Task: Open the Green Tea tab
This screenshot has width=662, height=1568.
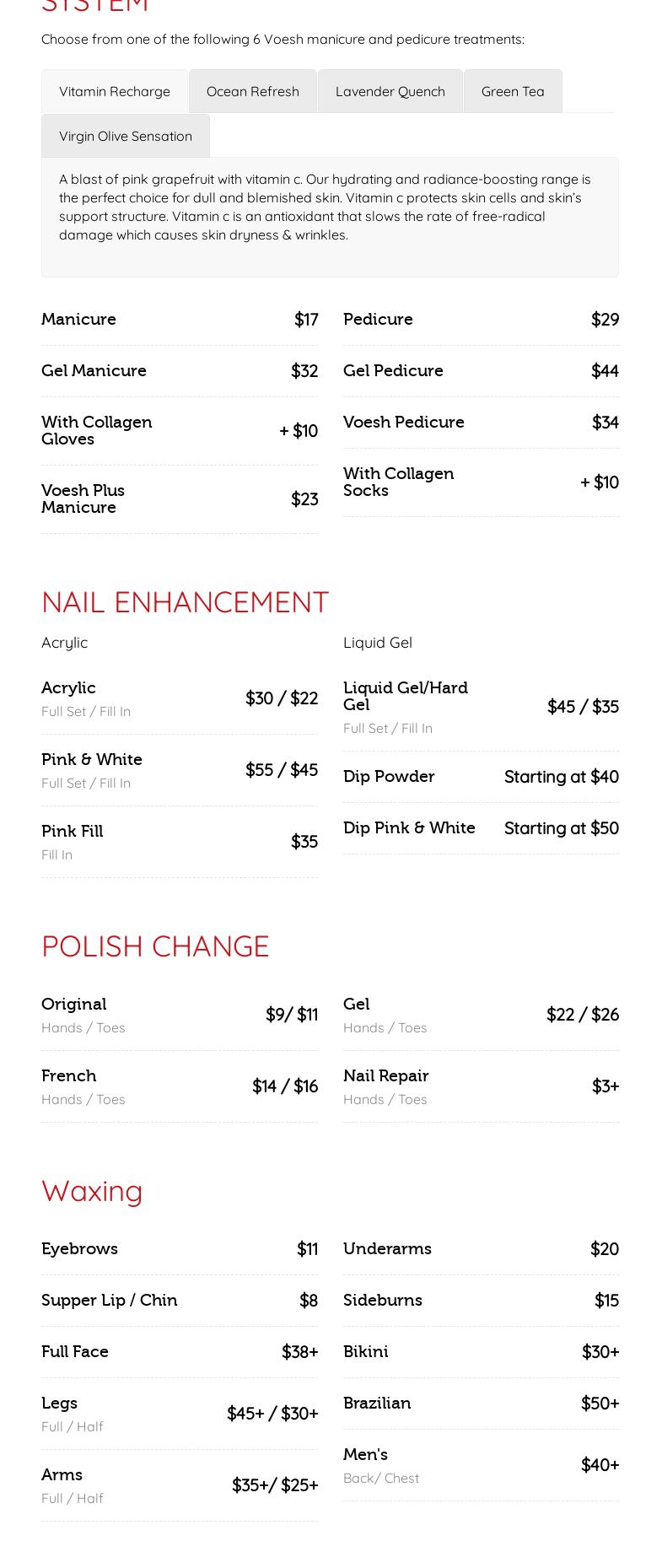Action: tap(512, 91)
